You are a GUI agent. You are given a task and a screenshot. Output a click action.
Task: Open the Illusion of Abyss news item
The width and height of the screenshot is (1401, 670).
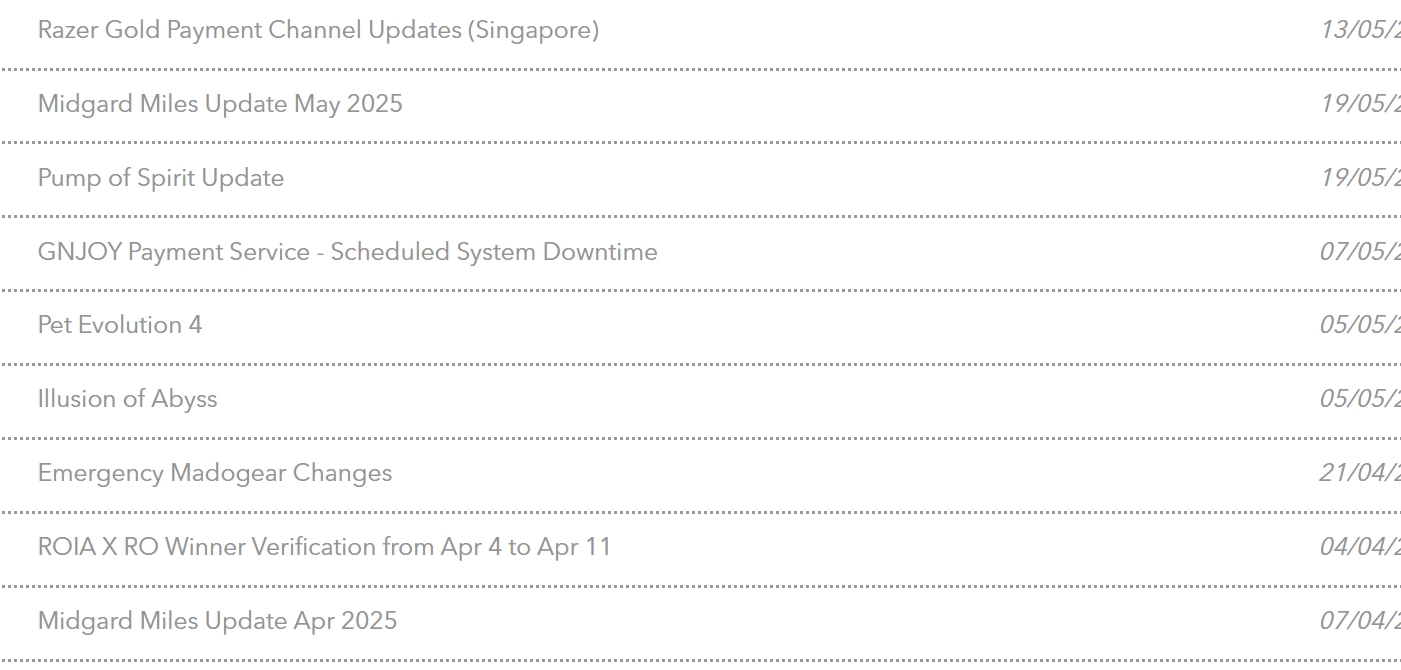tap(127, 399)
